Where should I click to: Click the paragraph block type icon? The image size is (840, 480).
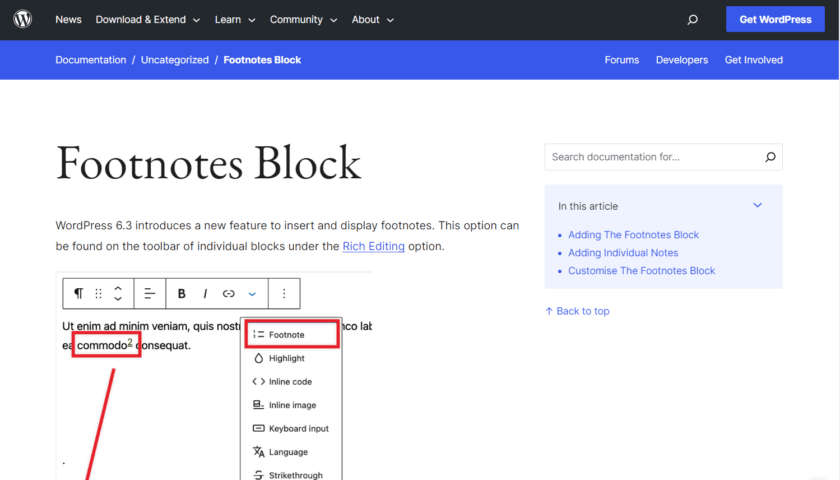[x=78, y=294]
